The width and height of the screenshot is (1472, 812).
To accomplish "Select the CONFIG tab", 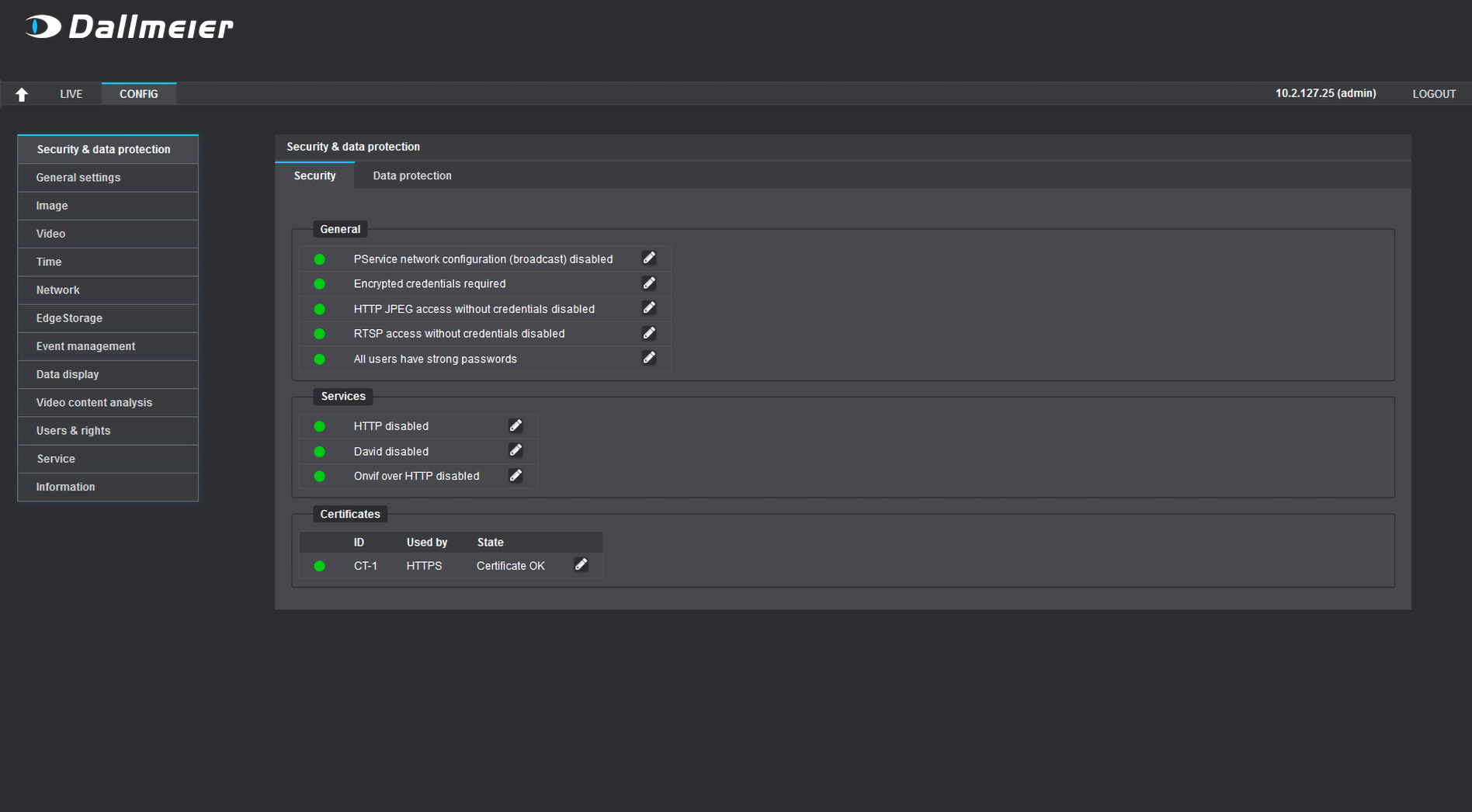I will [138, 94].
